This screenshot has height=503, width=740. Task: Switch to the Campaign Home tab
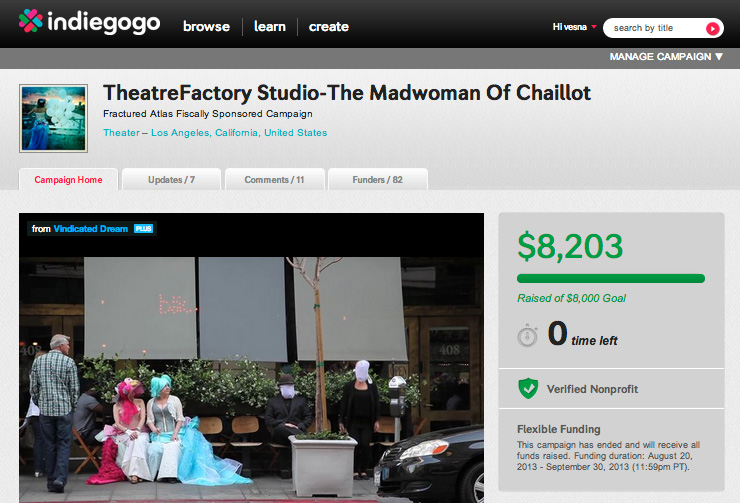(68, 179)
